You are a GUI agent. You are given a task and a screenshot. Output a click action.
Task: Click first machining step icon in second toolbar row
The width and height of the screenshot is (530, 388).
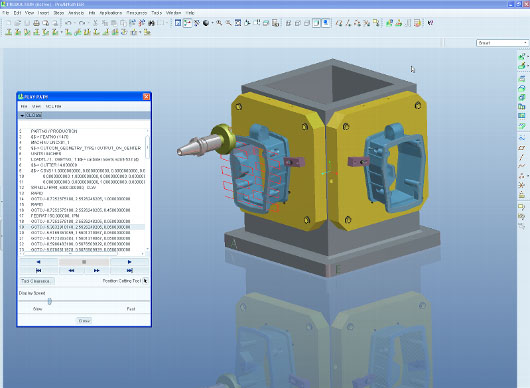[9, 32]
